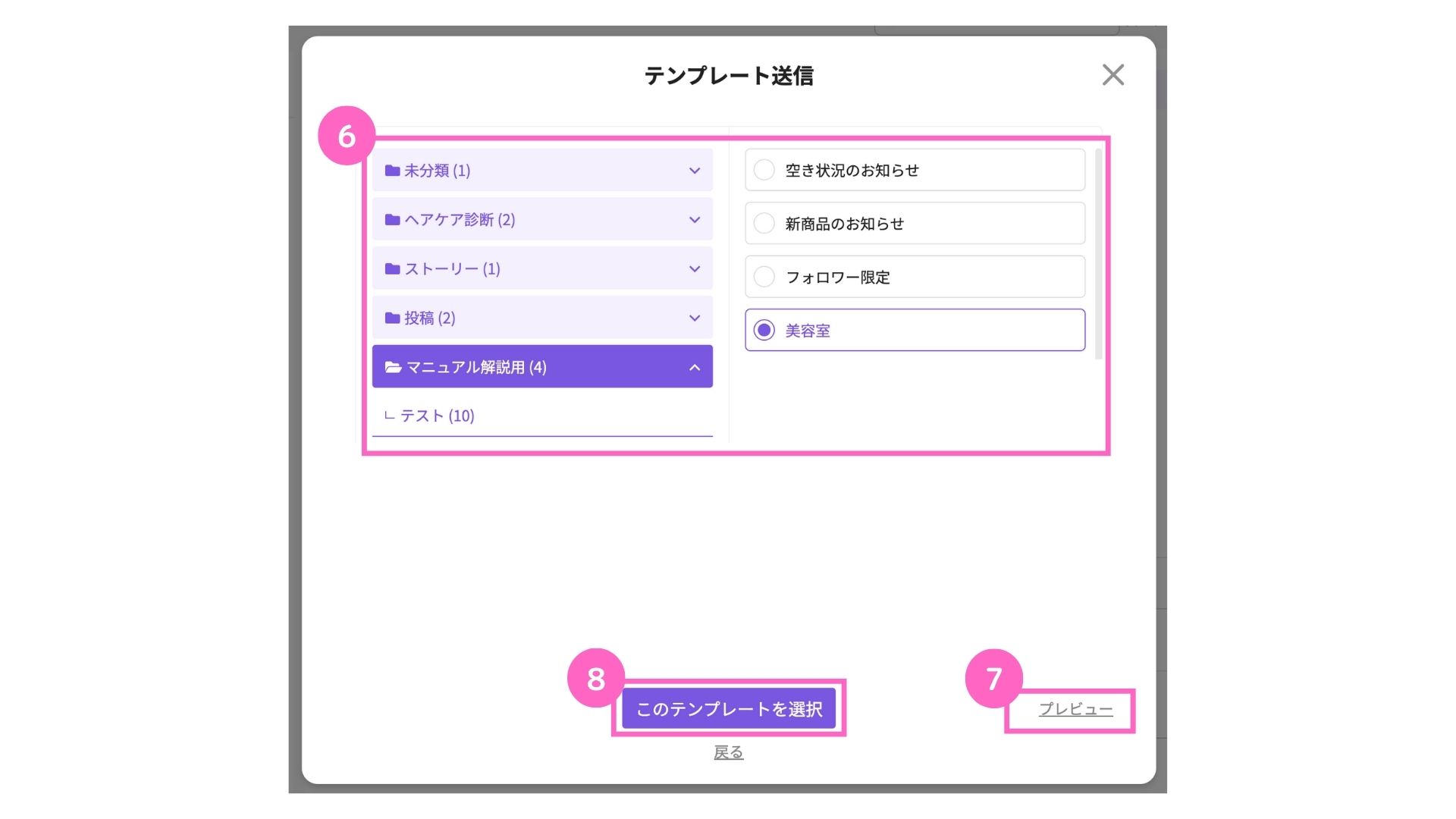Click the ストーリー (1) folder label

coord(452,269)
